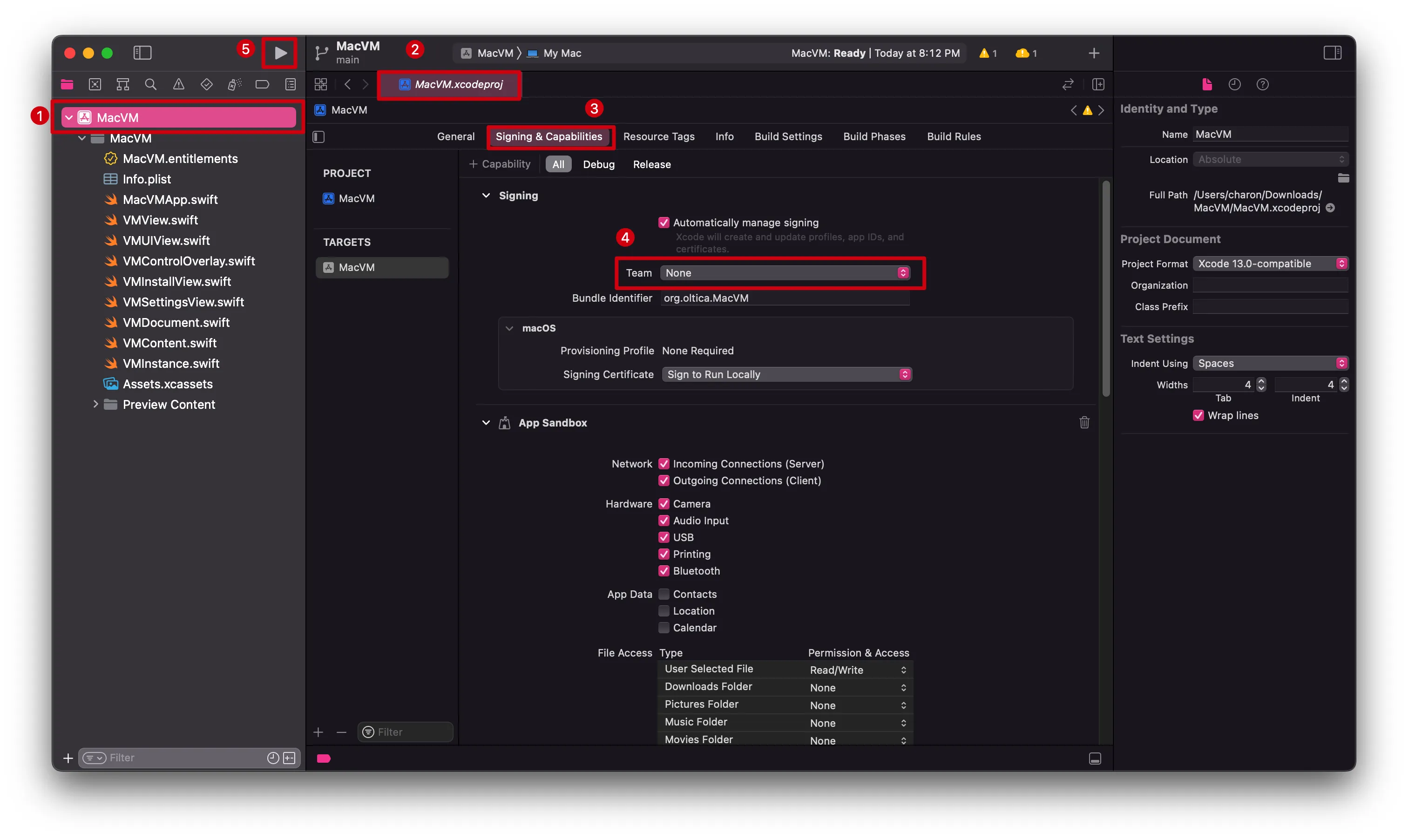Toggle the Camera hardware checkbox
This screenshot has height=840, width=1408.
664,504
